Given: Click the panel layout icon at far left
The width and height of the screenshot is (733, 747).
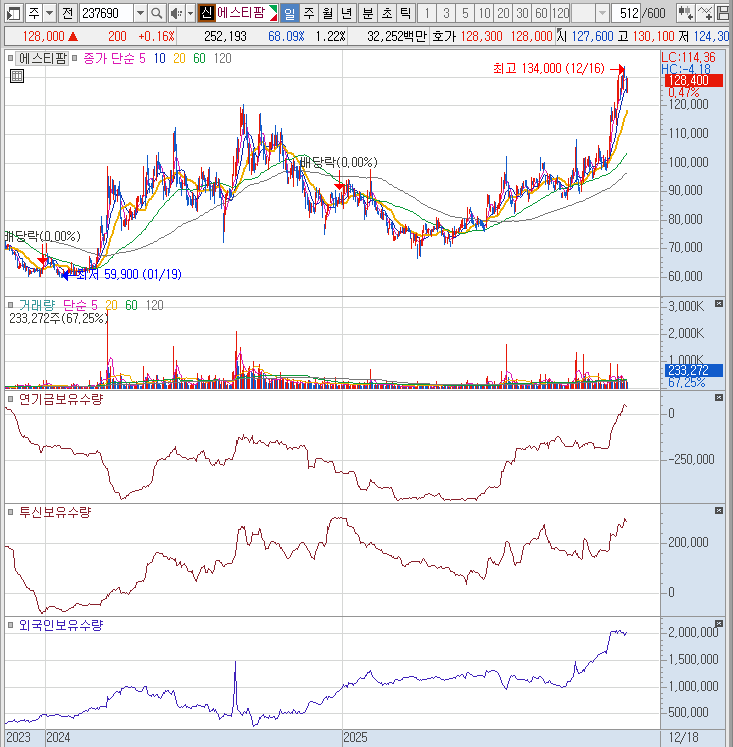Looking at the screenshot, I should coord(12,13).
